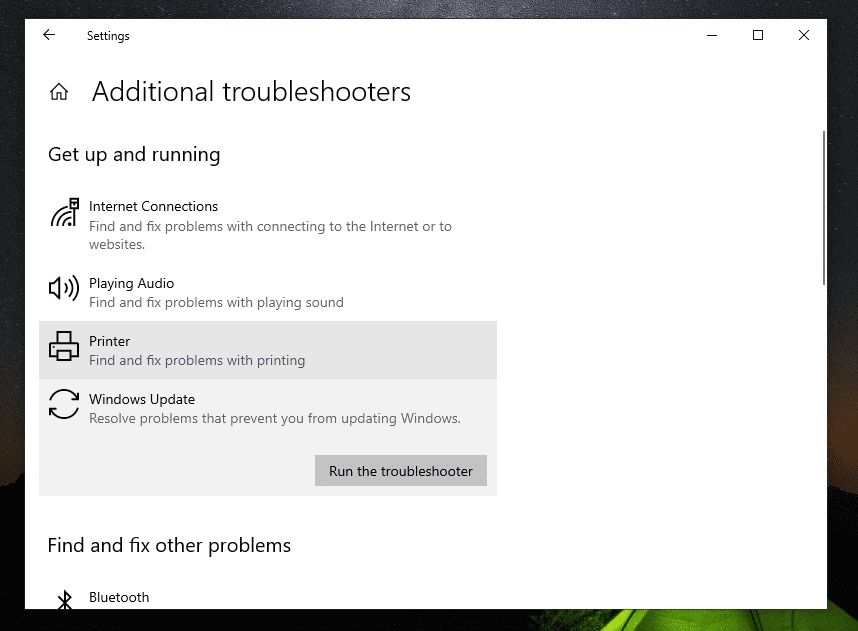Click the back arrow in the title bar
Screen dimensions: 858x631
[x=49, y=35]
